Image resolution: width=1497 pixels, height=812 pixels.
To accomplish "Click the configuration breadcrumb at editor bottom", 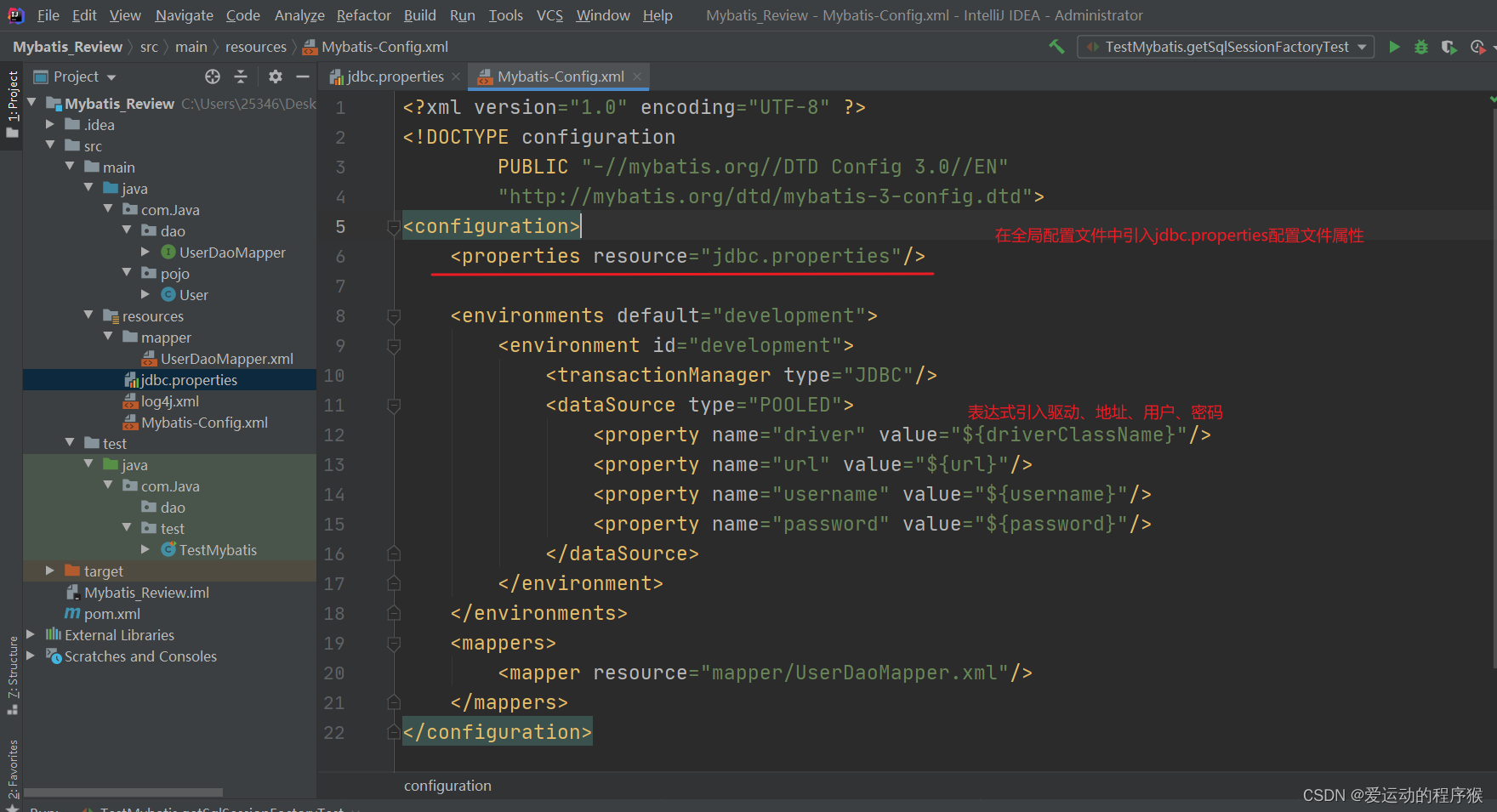I will pos(447,786).
